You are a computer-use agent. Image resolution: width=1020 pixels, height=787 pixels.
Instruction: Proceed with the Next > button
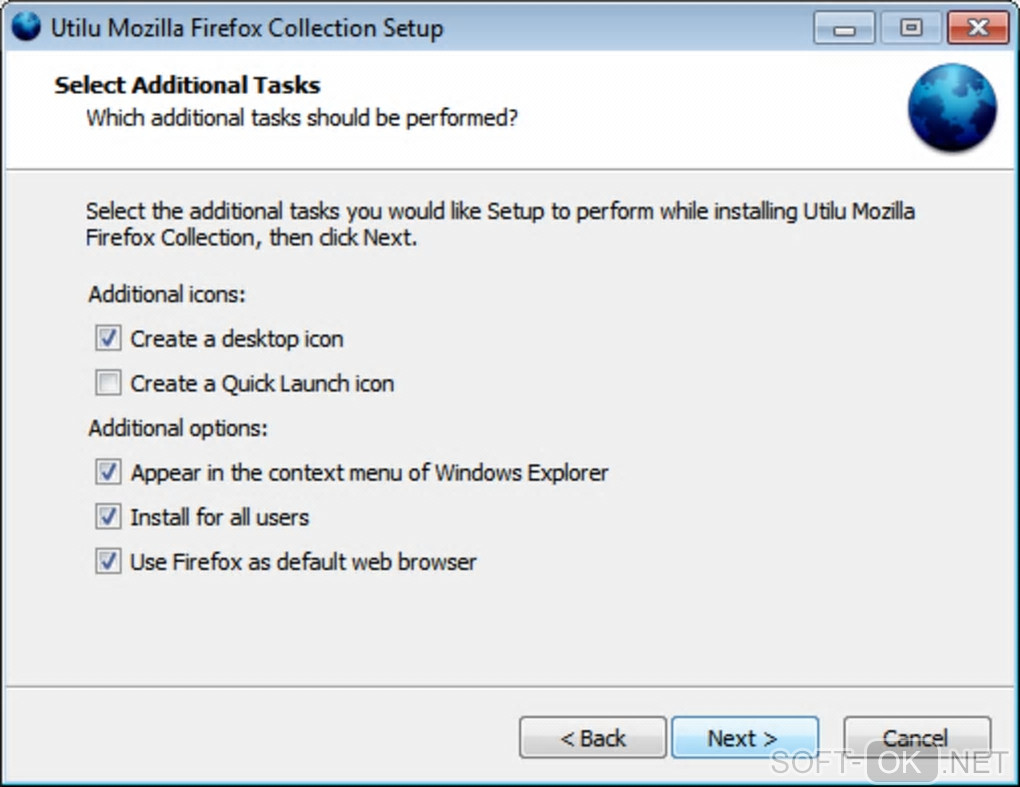tap(744, 738)
